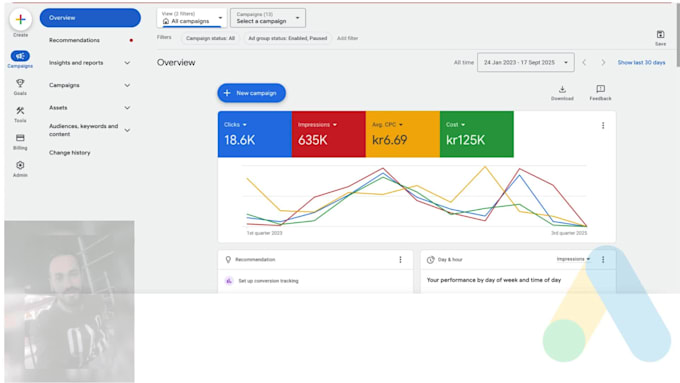This screenshot has width=680, height=383.
Task: Click Ad group status filter chip
Action: pyautogui.click(x=288, y=38)
